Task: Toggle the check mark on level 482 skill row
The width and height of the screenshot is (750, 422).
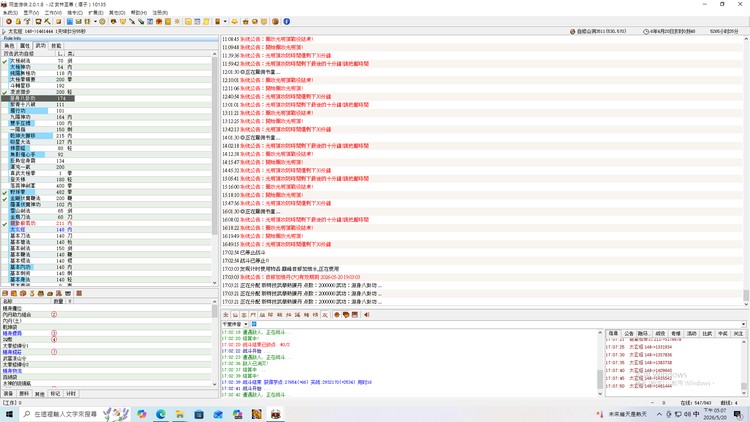Action: 5,192
